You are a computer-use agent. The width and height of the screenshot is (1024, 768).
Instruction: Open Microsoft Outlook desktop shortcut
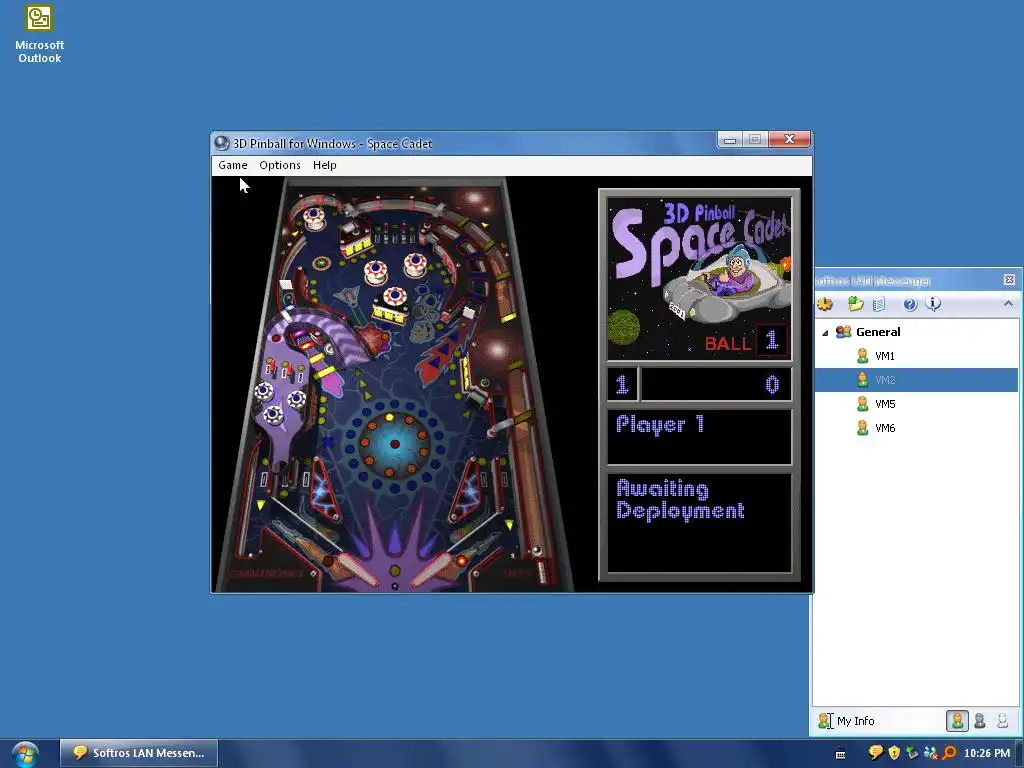(x=39, y=34)
